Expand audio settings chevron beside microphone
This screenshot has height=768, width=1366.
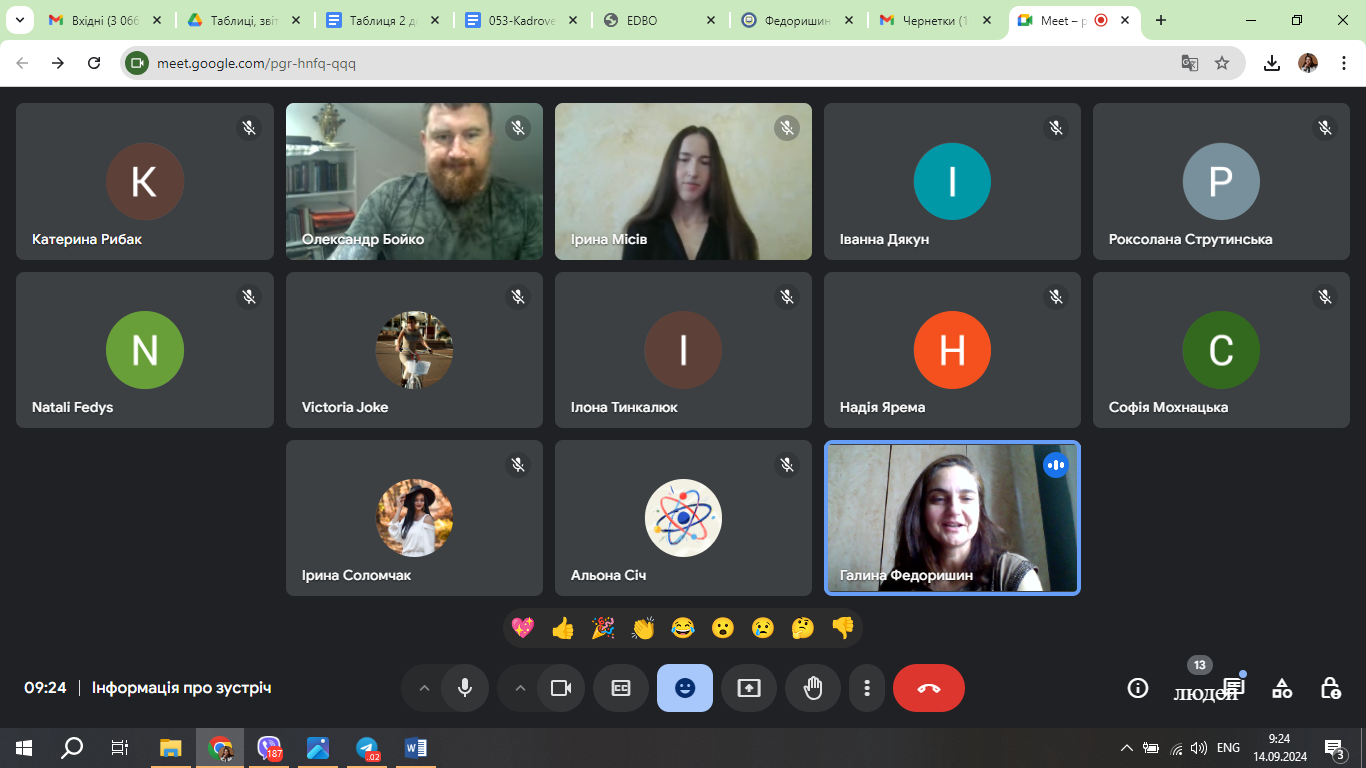424,688
